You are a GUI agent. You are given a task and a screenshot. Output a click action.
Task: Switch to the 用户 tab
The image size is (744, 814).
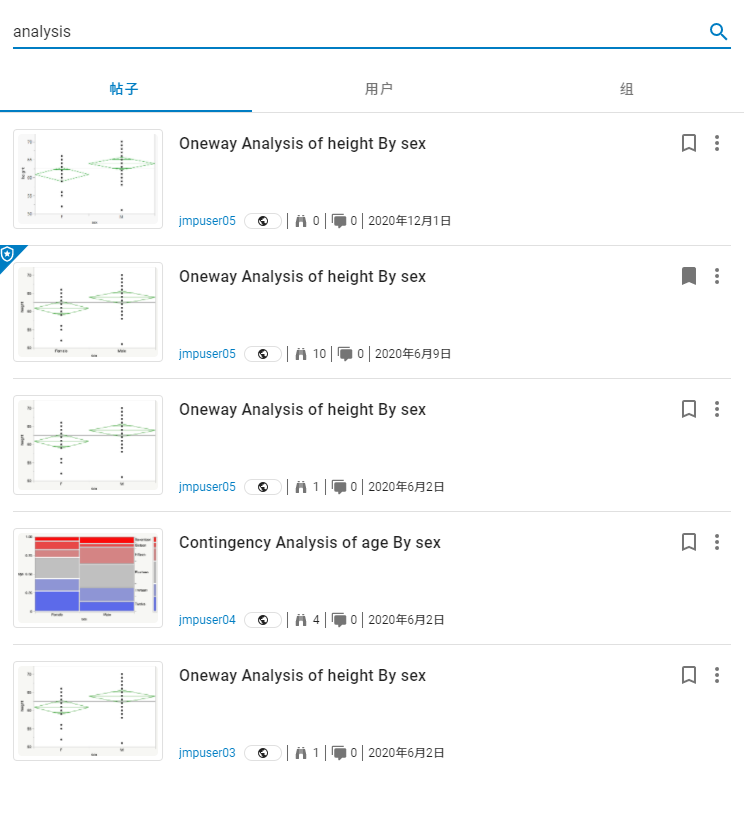point(379,89)
